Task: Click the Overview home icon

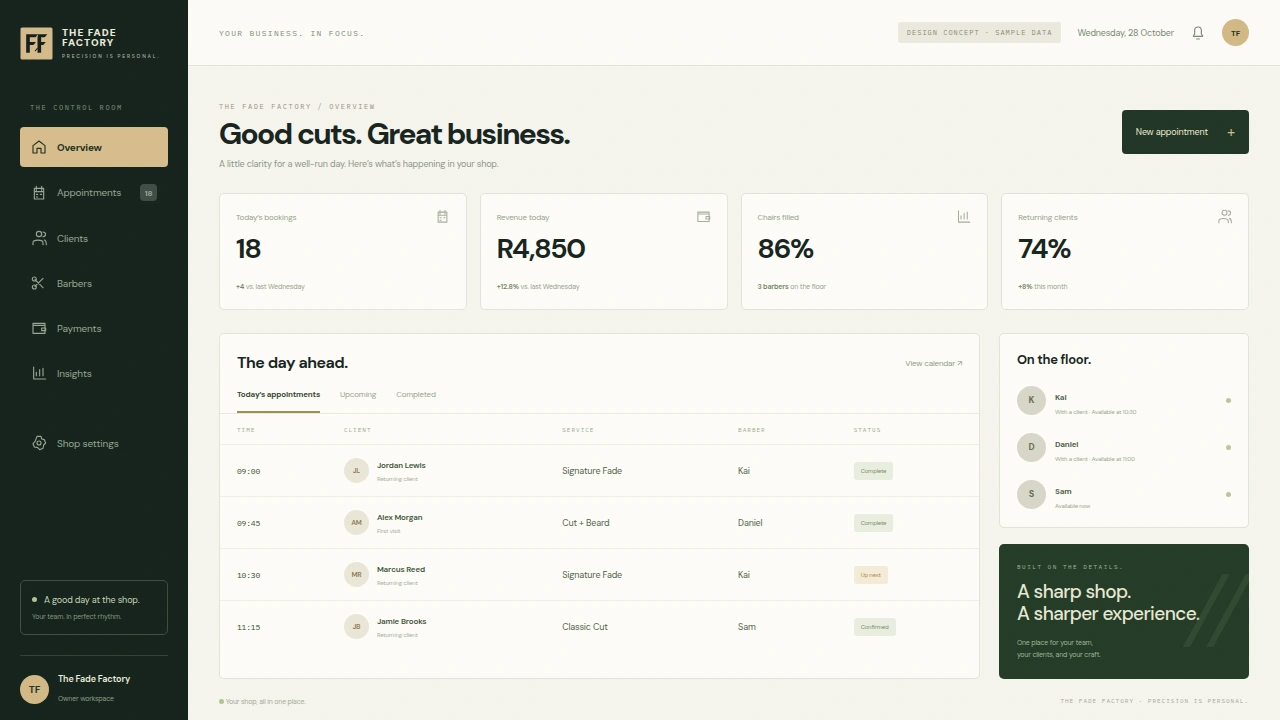Action: (x=39, y=147)
